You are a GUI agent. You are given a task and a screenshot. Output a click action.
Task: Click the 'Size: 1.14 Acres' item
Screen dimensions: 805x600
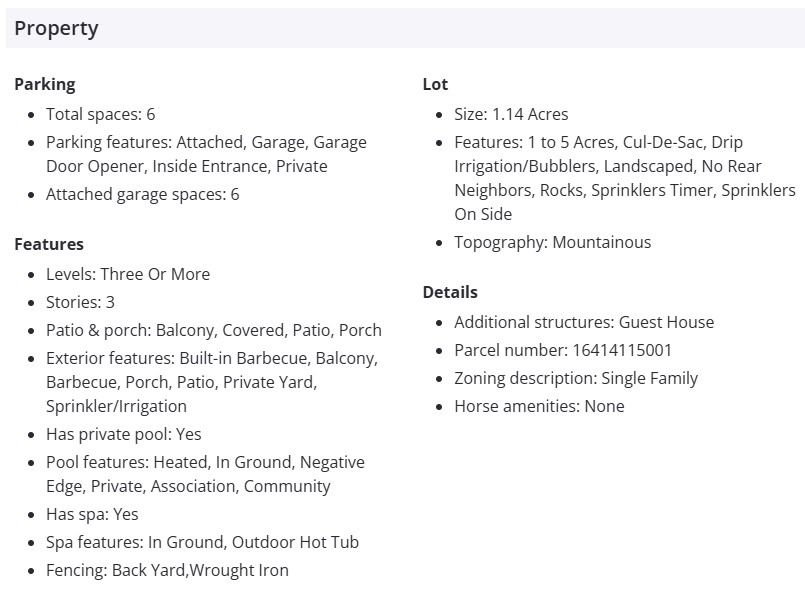point(511,114)
